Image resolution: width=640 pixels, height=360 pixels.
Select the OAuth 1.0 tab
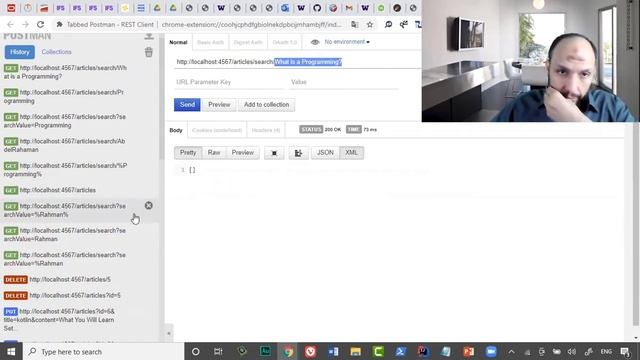coord(284,42)
